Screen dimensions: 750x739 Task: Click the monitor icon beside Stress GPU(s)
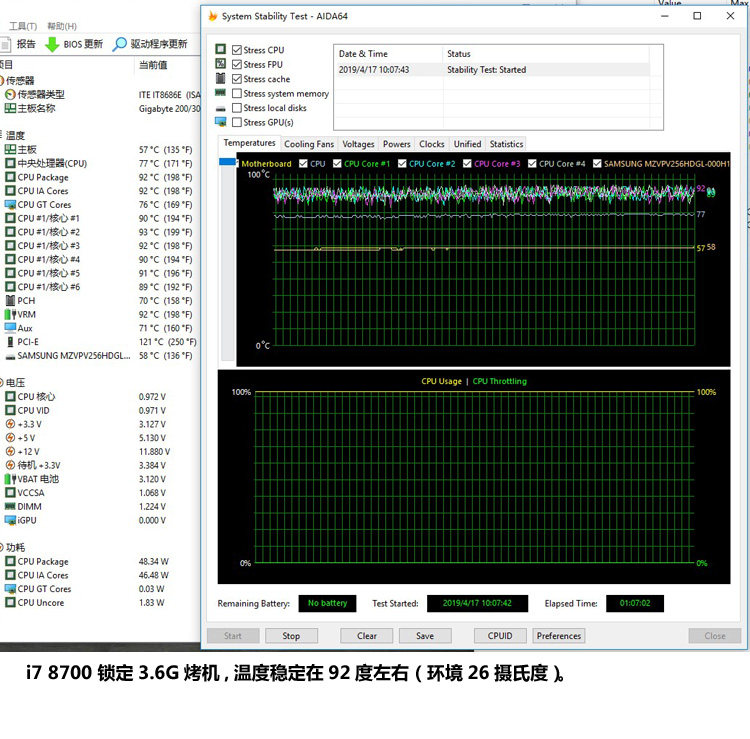pyautogui.click(x=221, y=122)
